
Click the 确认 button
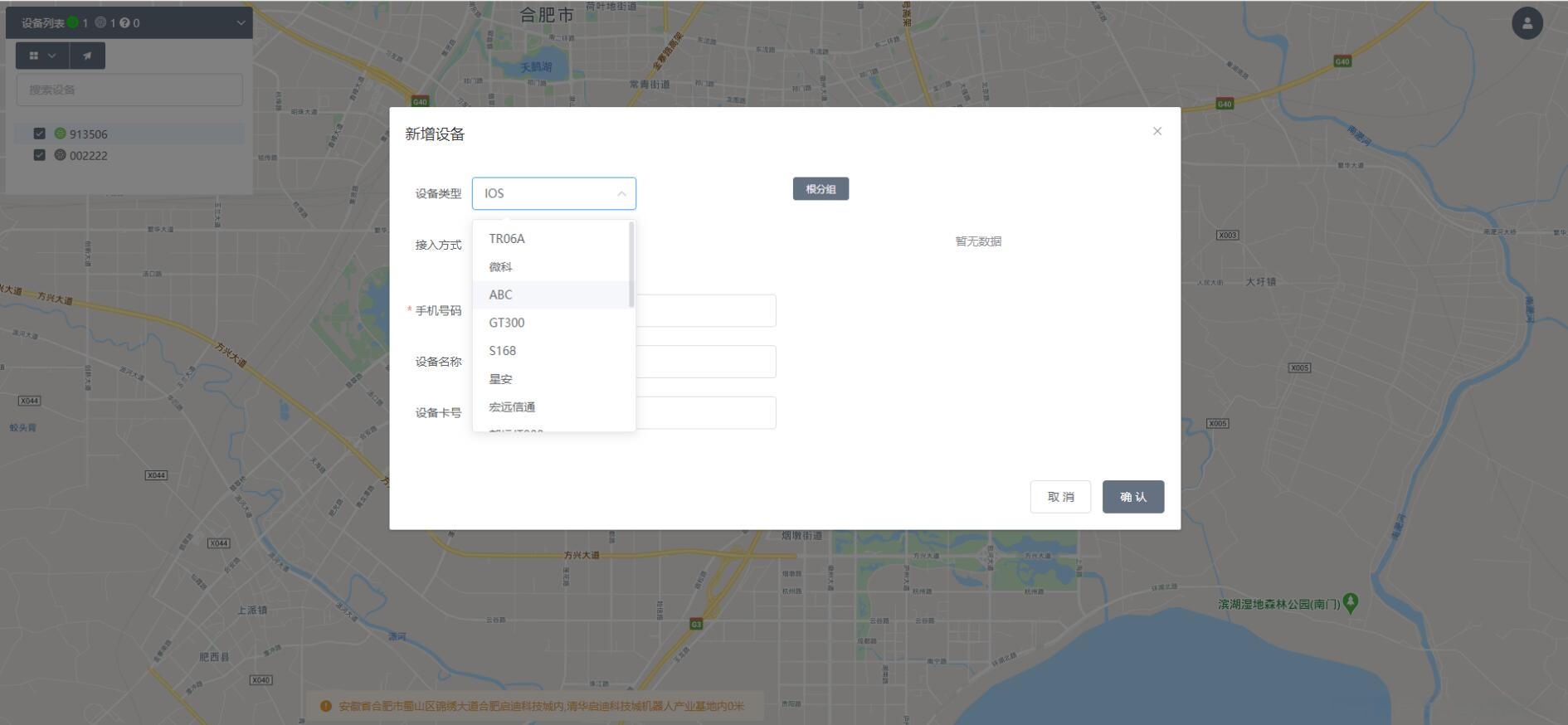1132,497
